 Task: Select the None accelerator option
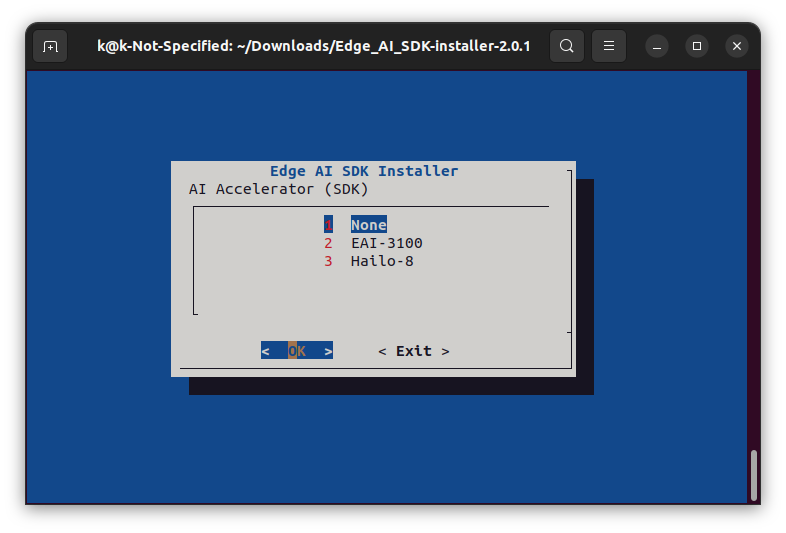click(355, 225)
